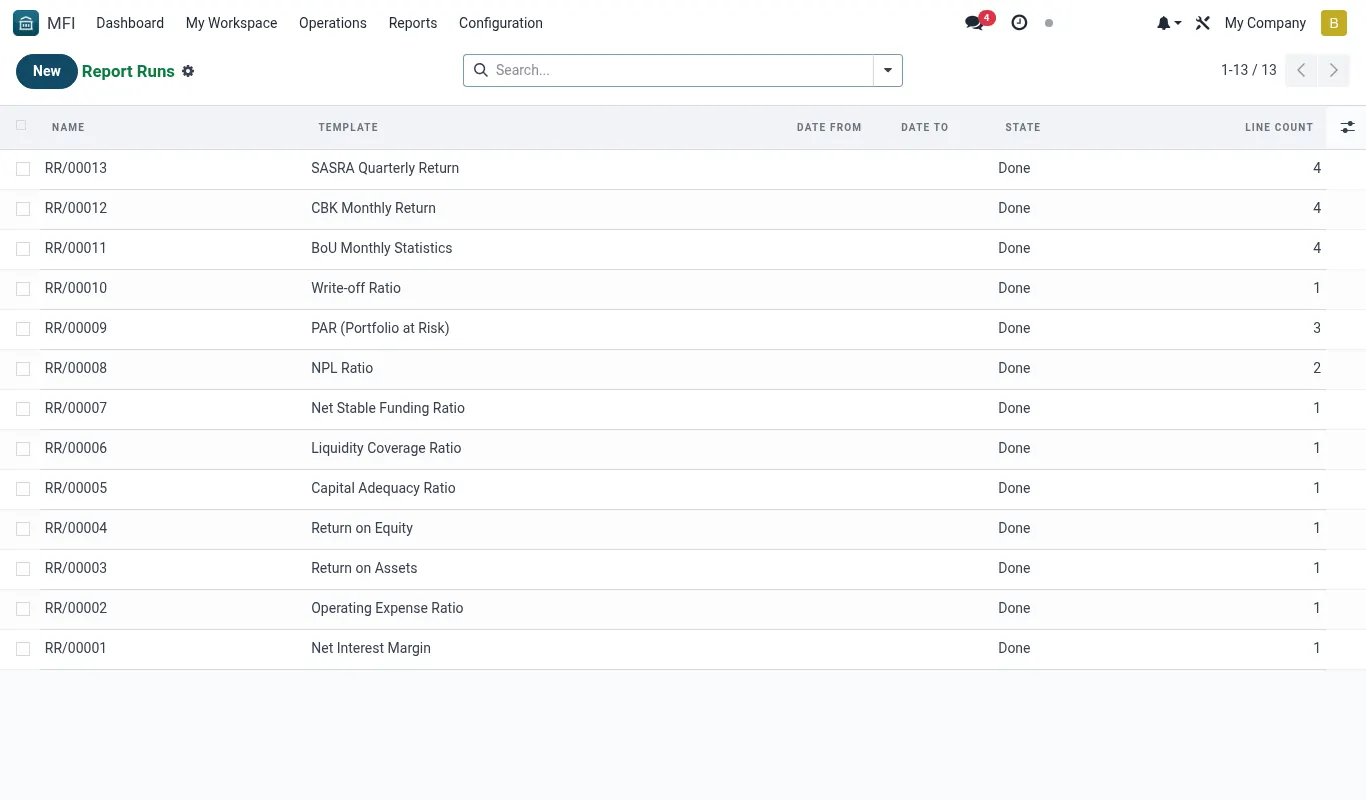Viewport: 1366px width, 800px height.
Task: Click the notification bell icon
Action: [x=1169, y=23]
